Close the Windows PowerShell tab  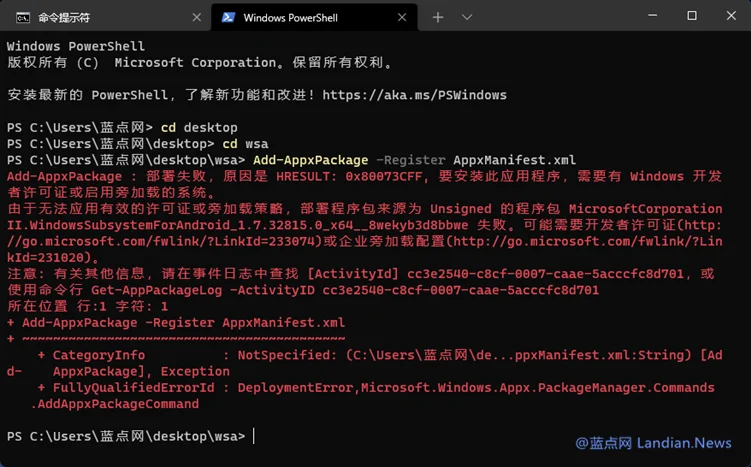[x=402, y=18]
